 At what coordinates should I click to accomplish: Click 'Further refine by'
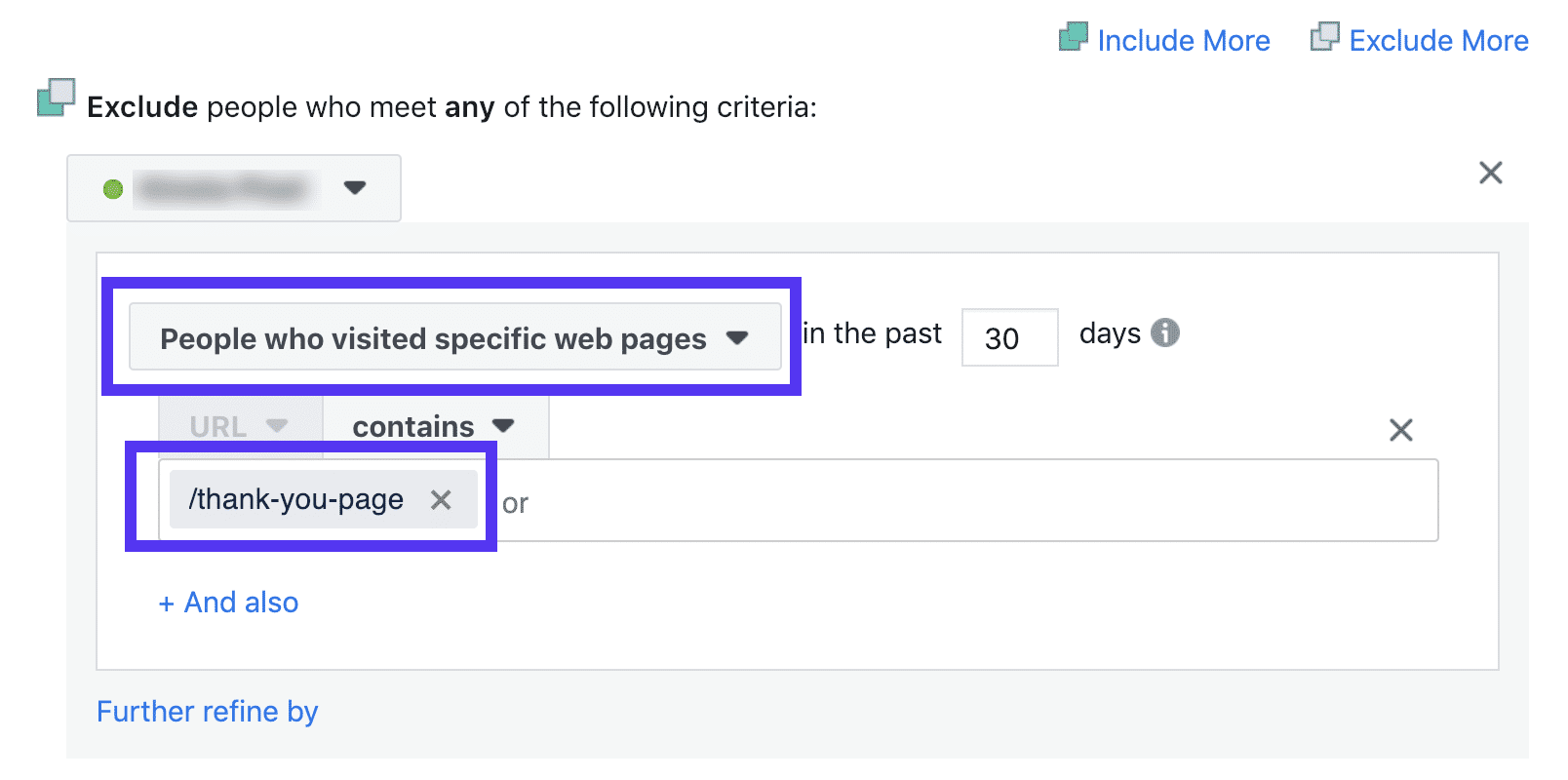(x=206, y=711)
